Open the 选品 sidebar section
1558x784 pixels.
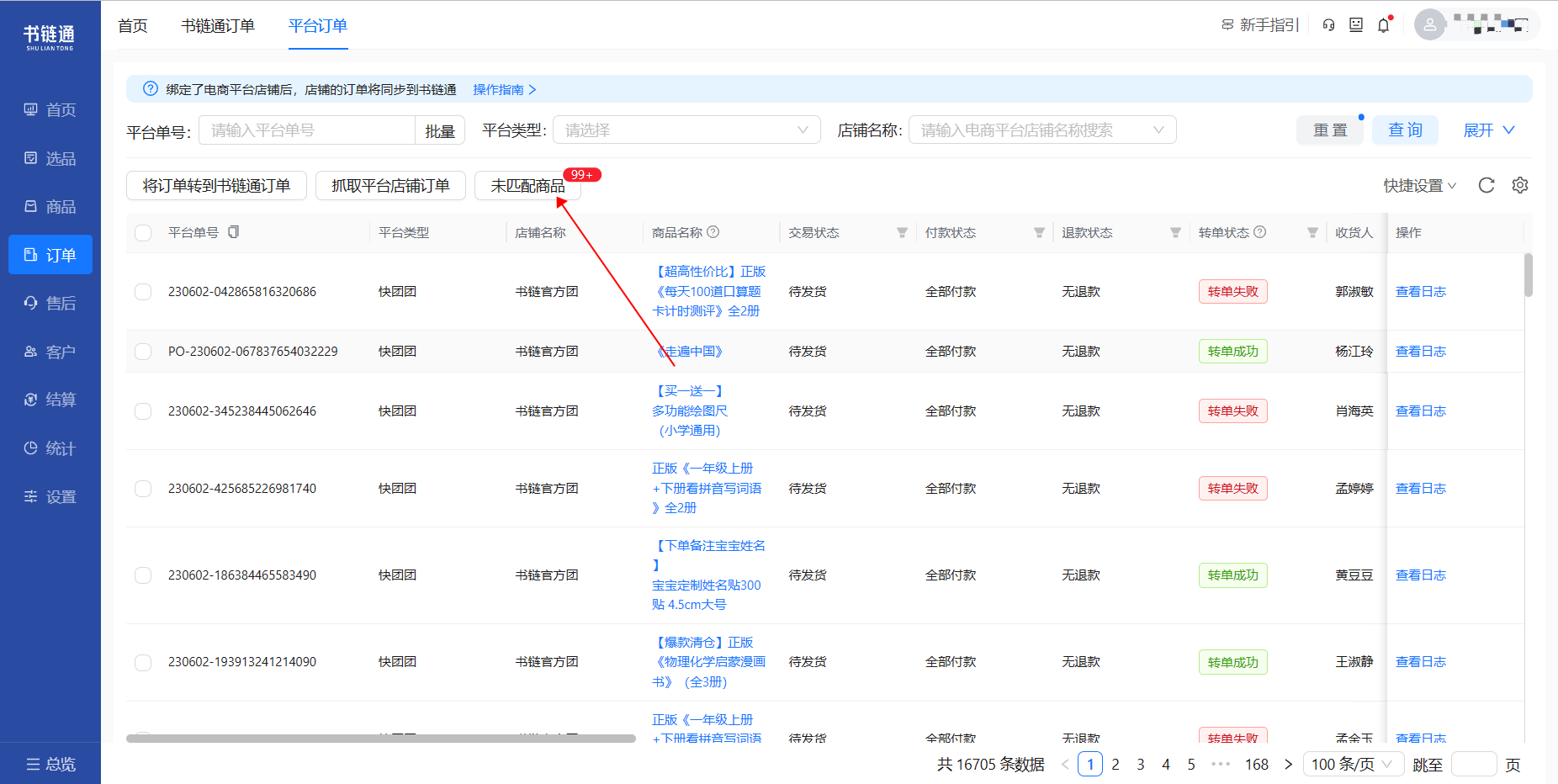pyautogui.click(x=50, y=158)
